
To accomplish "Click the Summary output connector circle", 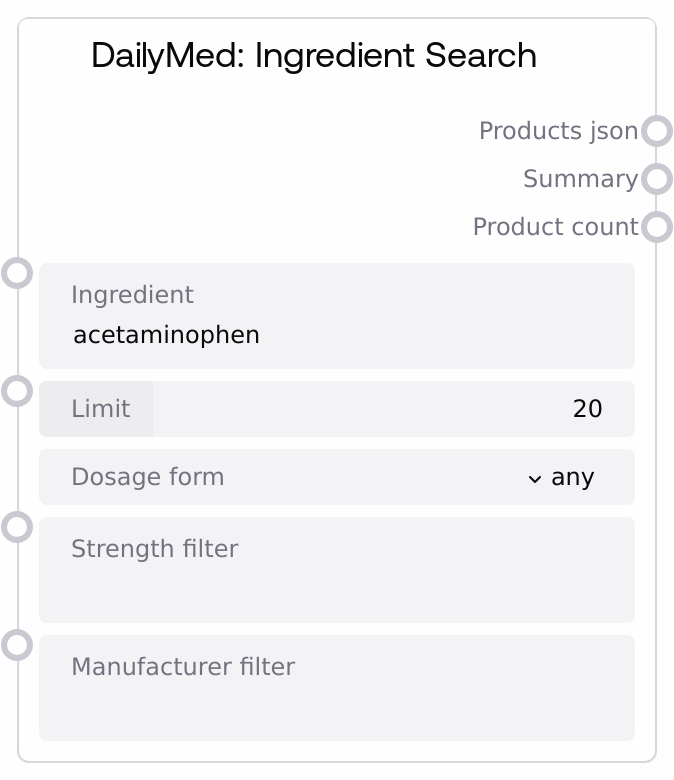I will pyautogui.click(x=656, y=179).
